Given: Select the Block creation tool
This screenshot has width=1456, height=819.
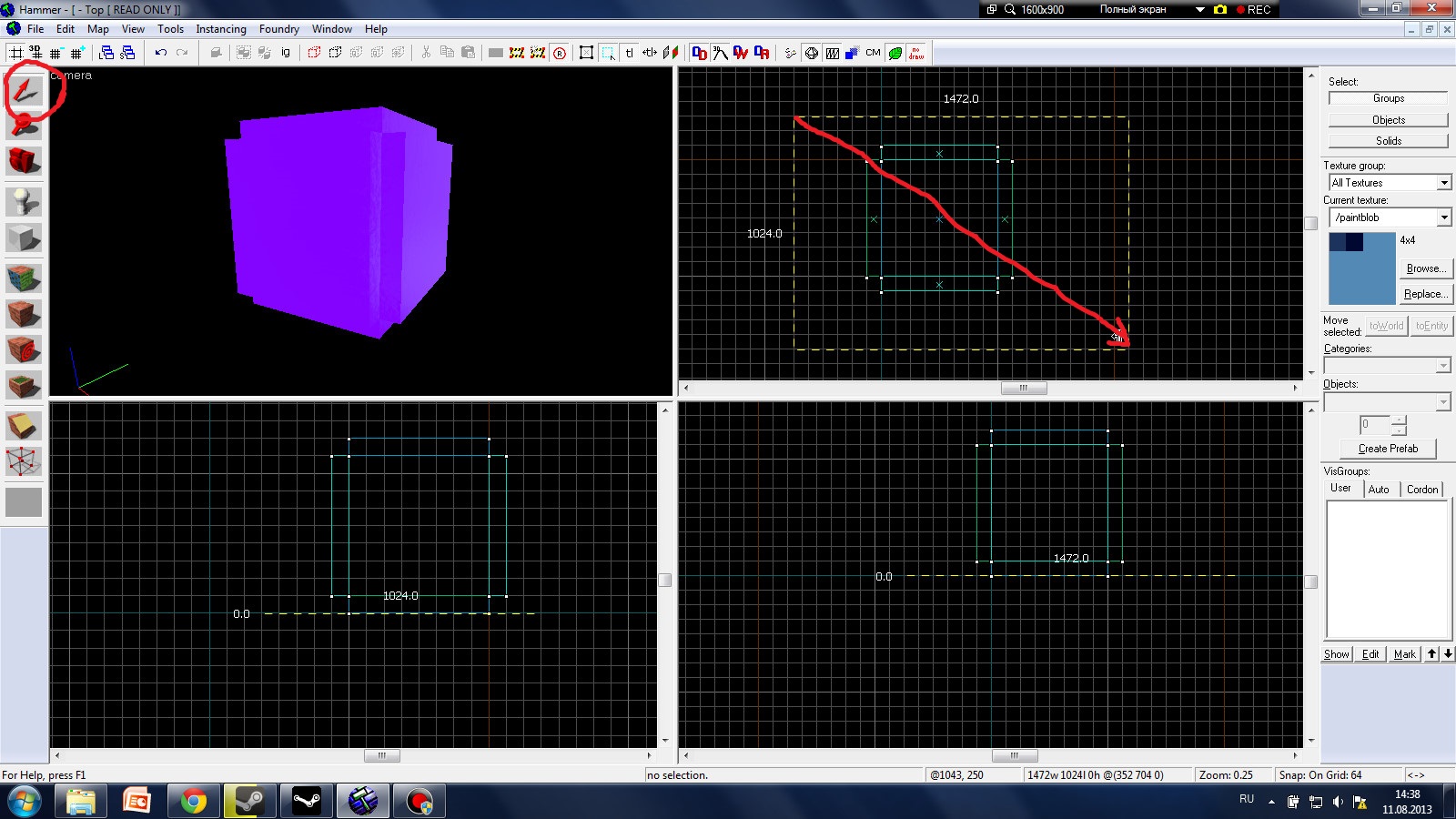Looking at the screenshot, I should point(24,239).
